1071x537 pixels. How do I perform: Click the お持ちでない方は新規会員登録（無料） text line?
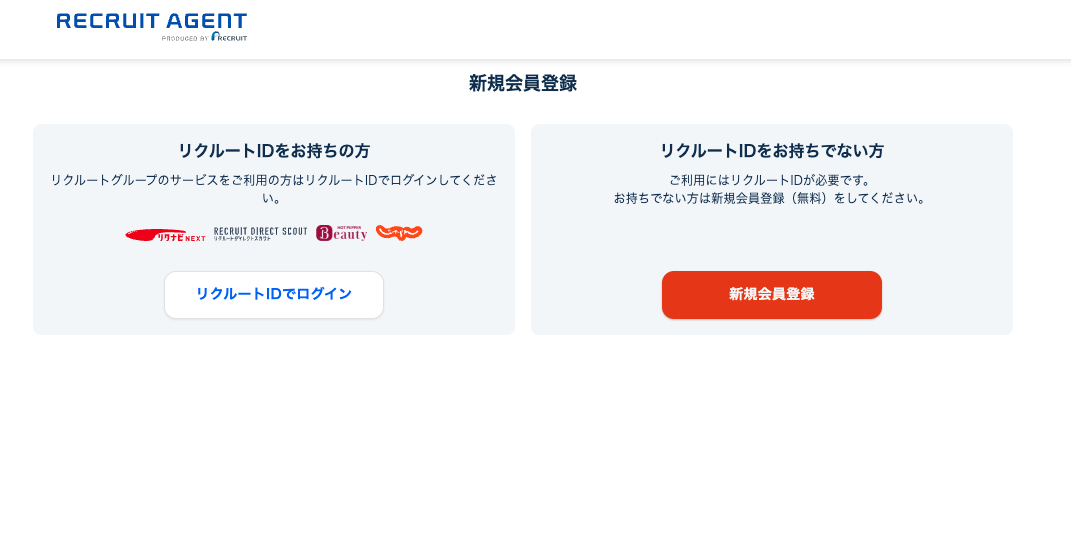[x=771, y=198]
